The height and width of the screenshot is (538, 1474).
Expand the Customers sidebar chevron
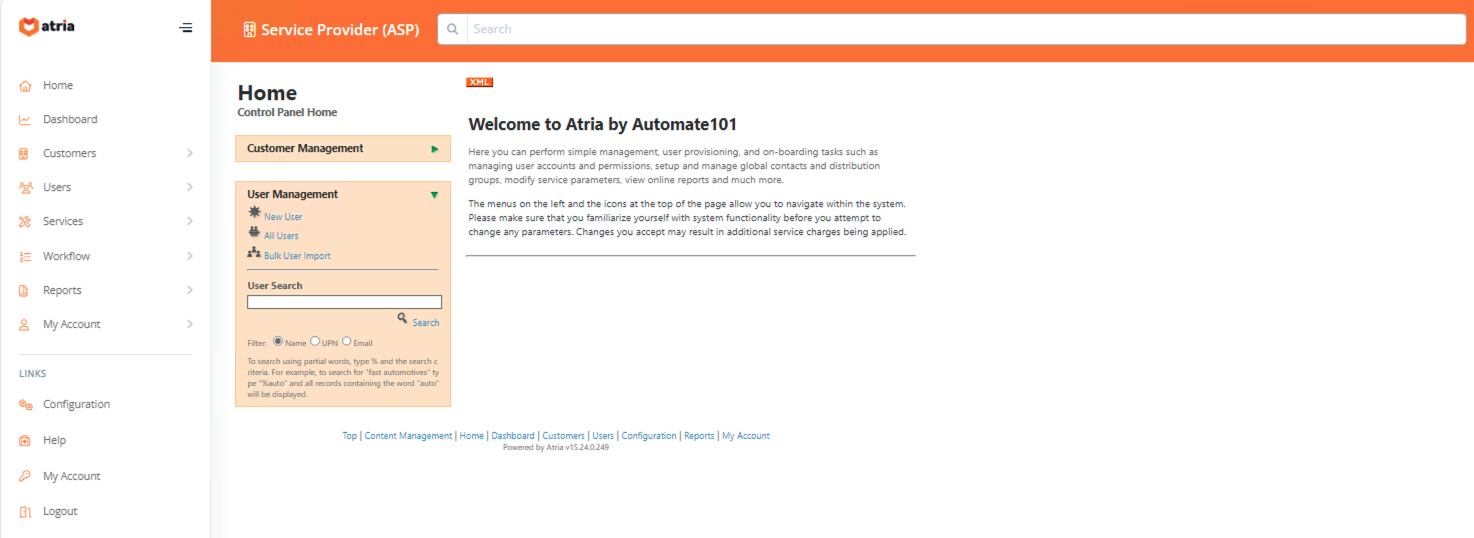(x=190, y=154)
